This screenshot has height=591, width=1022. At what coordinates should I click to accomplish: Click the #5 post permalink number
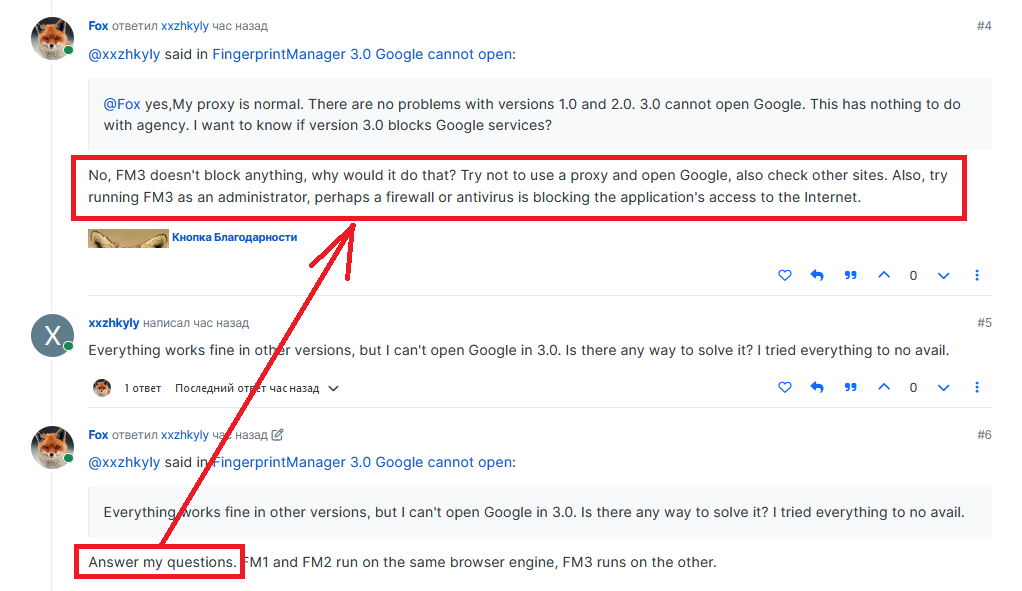point(983,323)
